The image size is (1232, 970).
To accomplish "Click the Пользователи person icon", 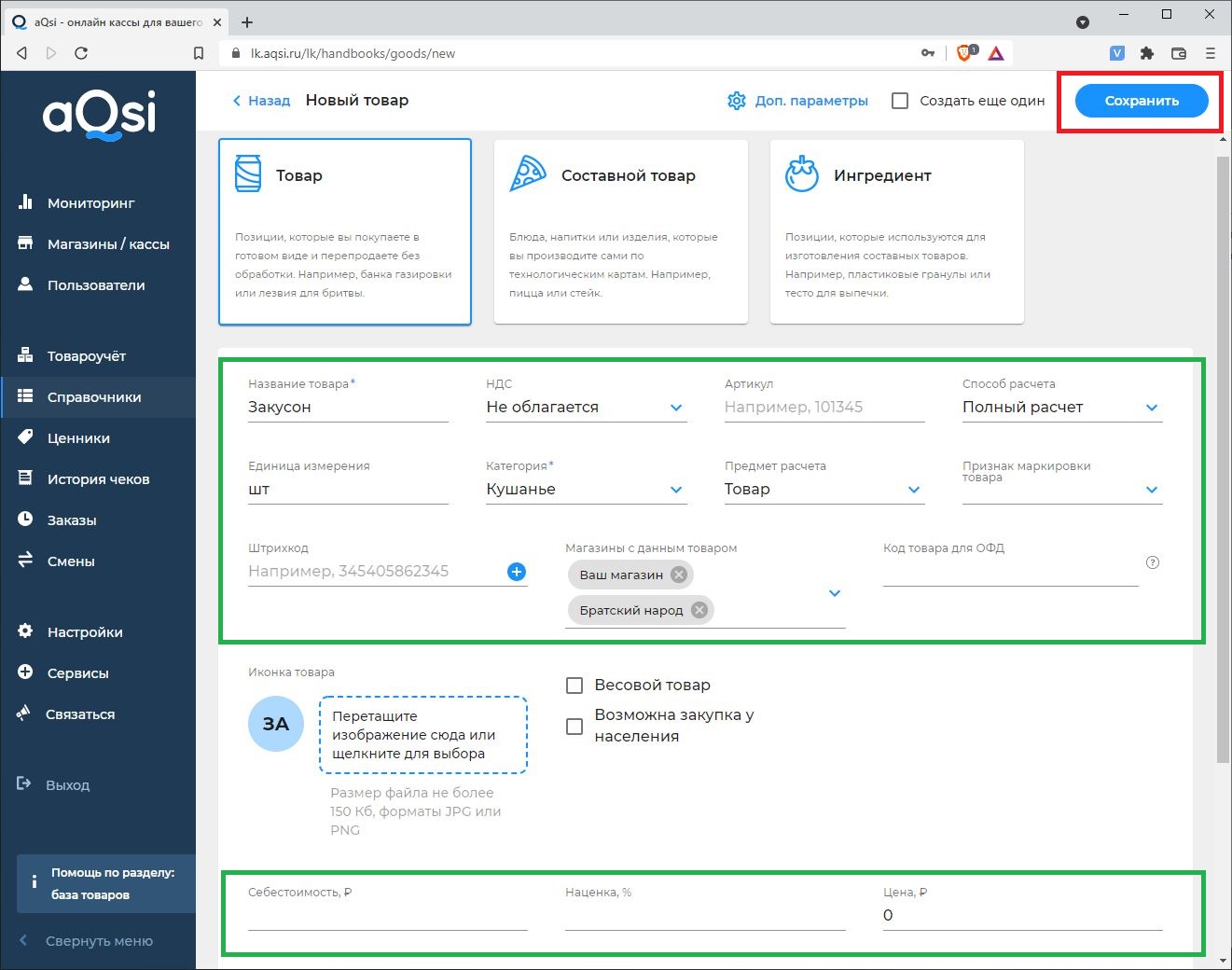I will pyautogui.click(x=25, y=284).
